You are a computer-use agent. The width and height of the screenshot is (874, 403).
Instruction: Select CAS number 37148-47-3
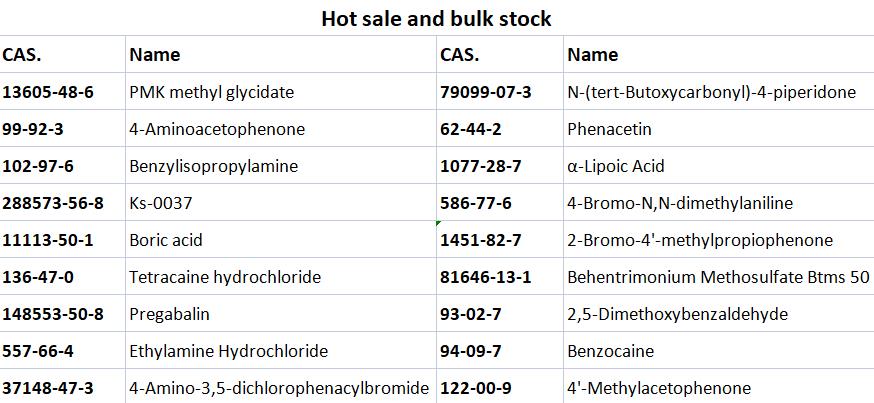[x=48, y=388]
